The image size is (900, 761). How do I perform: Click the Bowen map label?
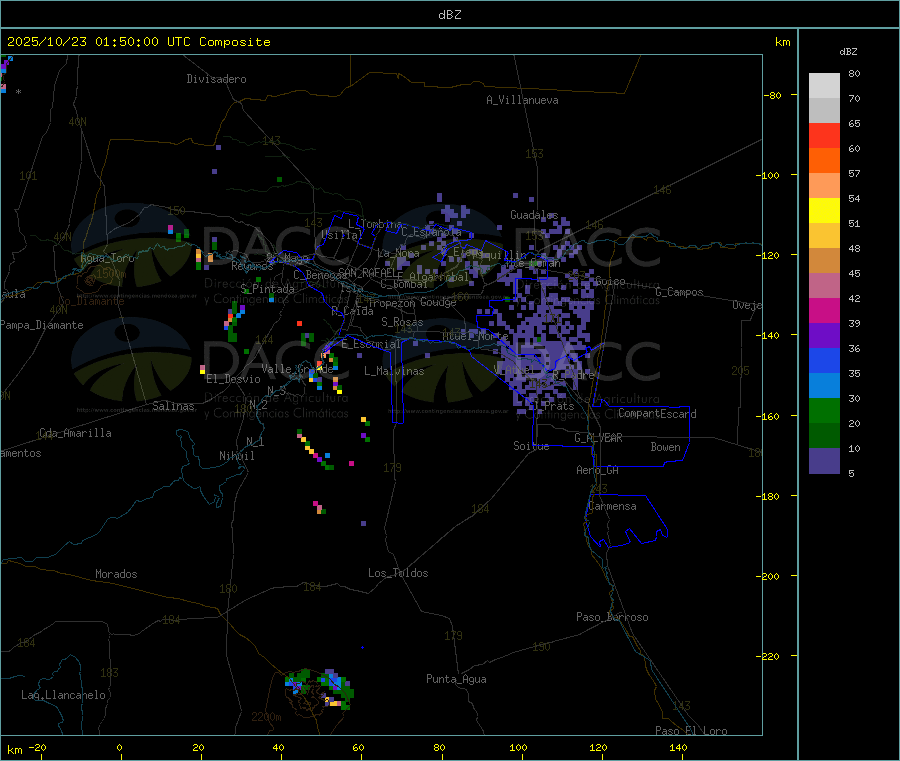pos(666,447)
